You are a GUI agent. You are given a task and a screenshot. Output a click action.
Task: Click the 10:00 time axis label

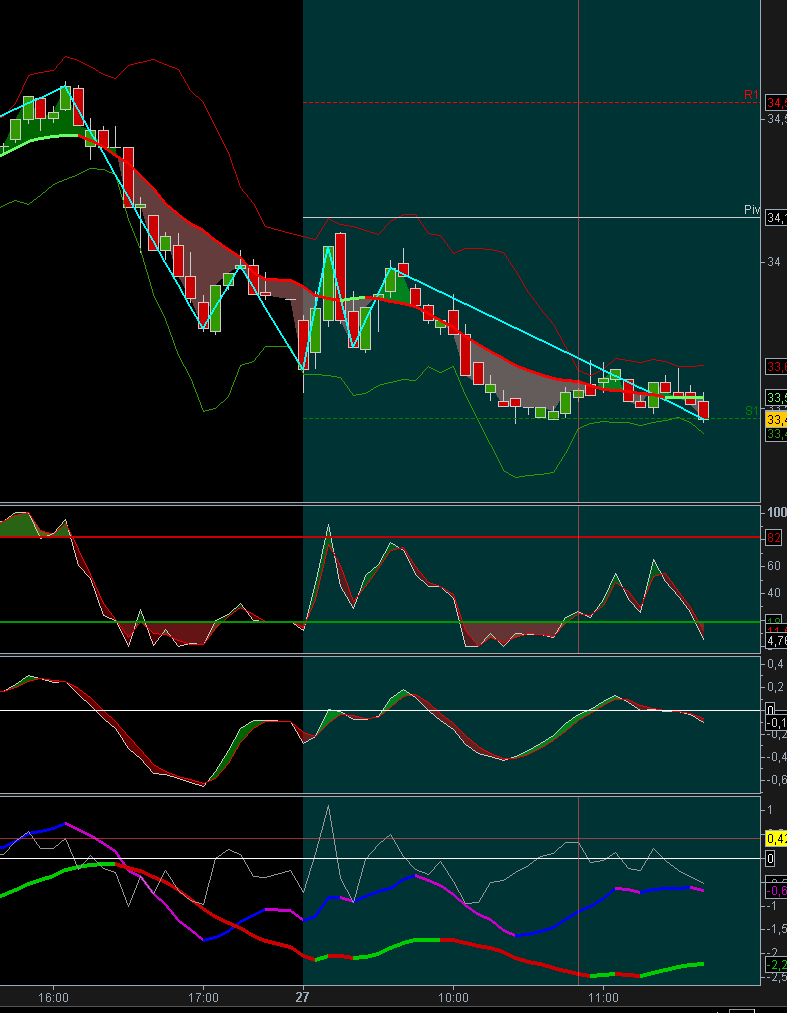(453, 997)
